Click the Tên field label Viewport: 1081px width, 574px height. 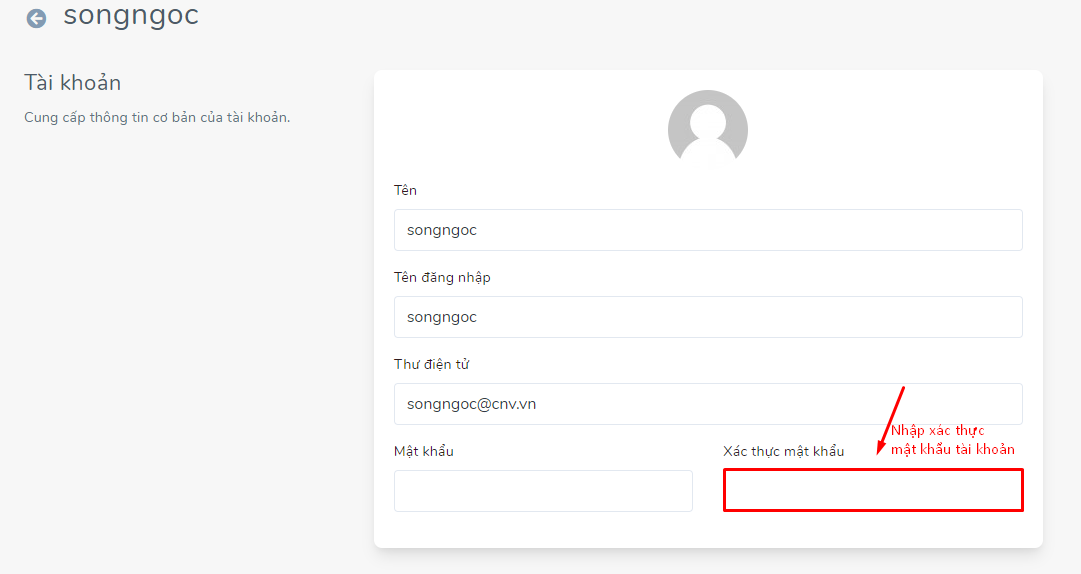pyautogui.click(x=405, y=190)
